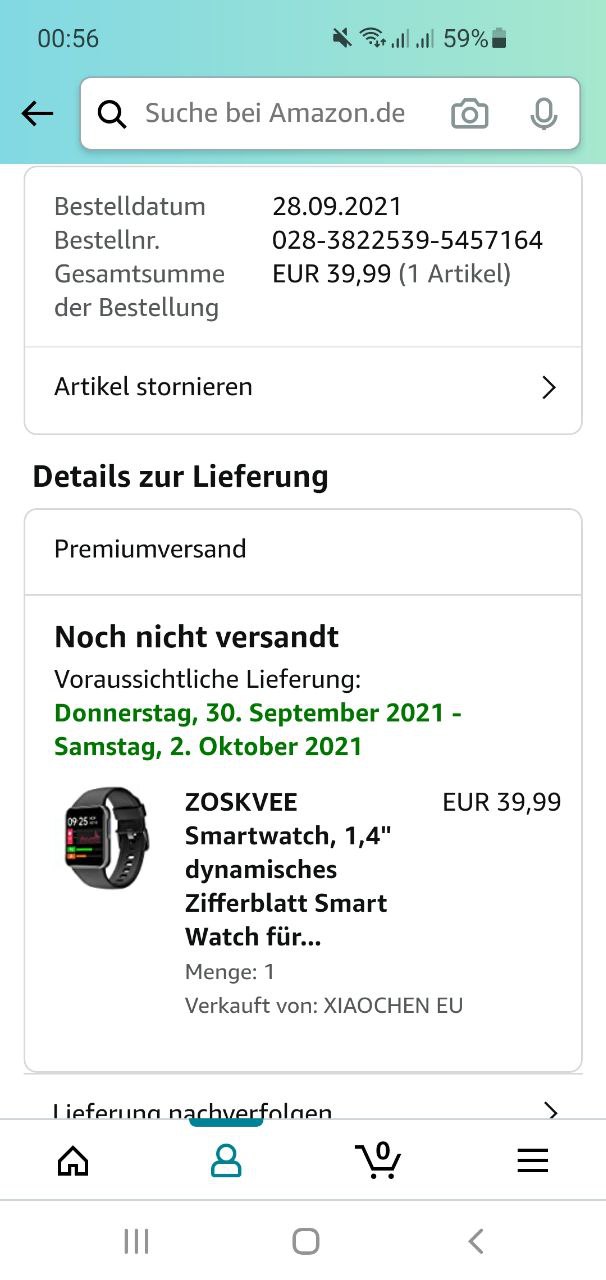Tap the back arrow icon
The image size is (606, 1280).
(37, 114)
